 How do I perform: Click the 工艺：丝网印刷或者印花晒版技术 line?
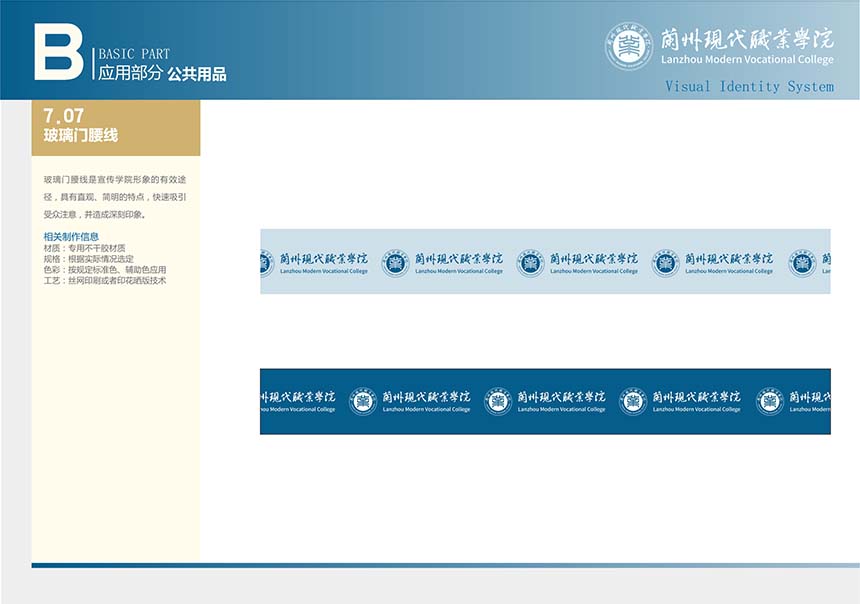click(x=104, y=281)
